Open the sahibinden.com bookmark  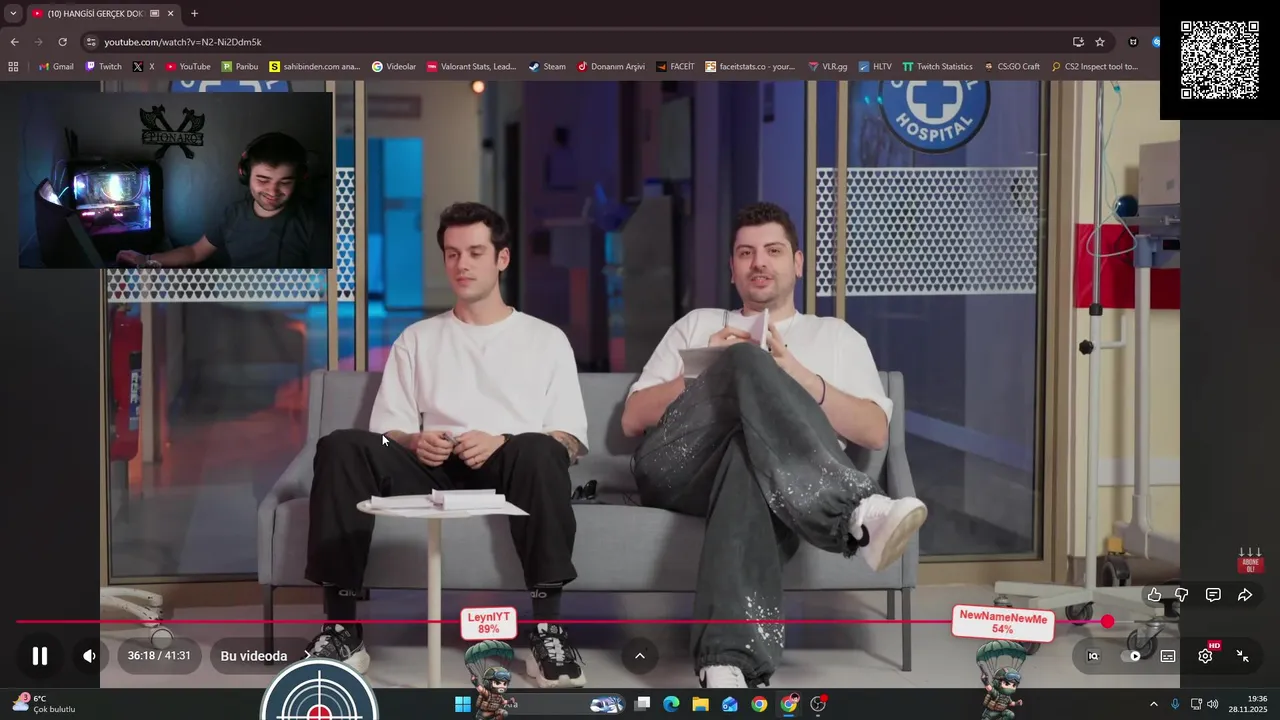[x=315, y=67]
